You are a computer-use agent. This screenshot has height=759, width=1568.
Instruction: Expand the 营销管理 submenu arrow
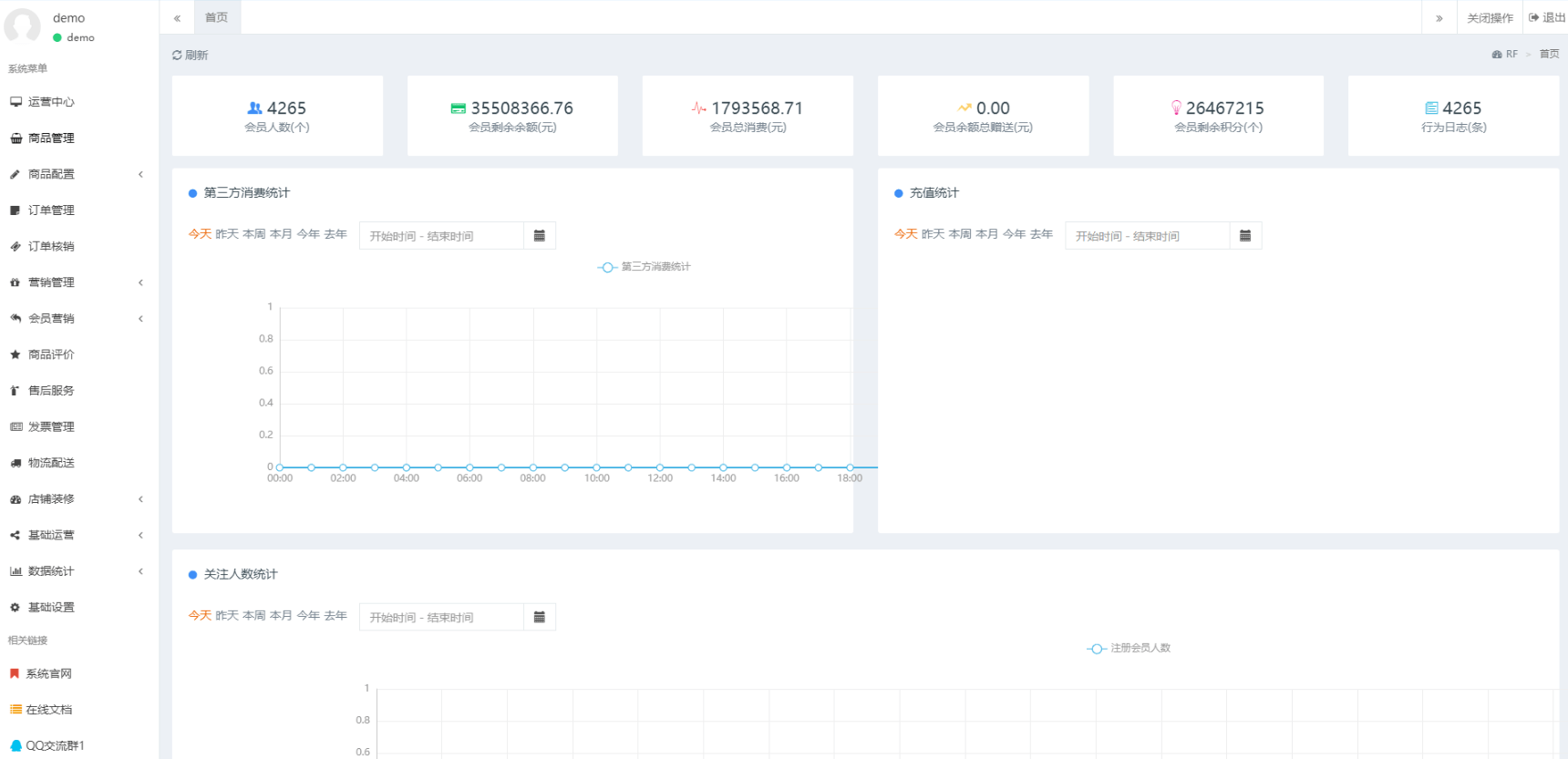[140, 282]
